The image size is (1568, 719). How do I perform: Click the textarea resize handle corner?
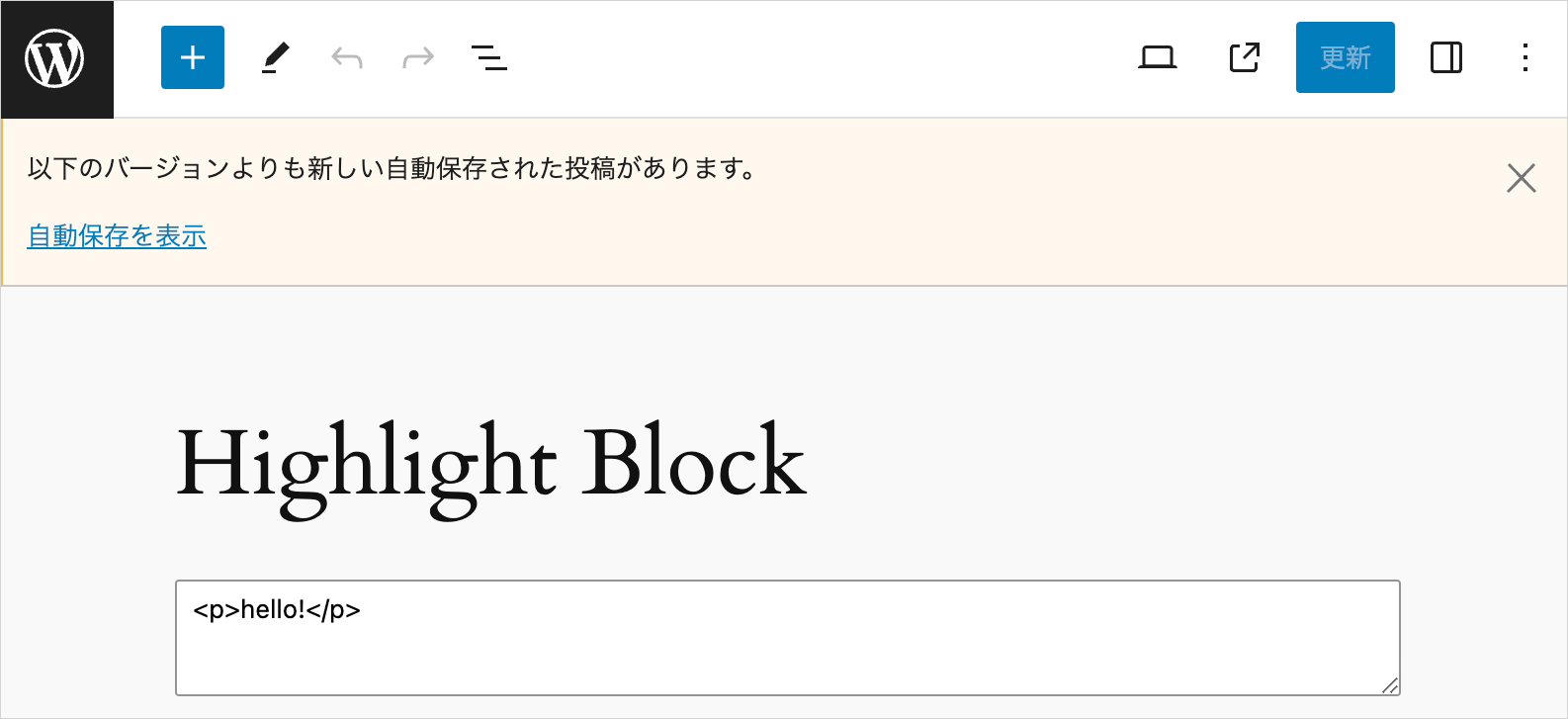(x=1390, y=685)
